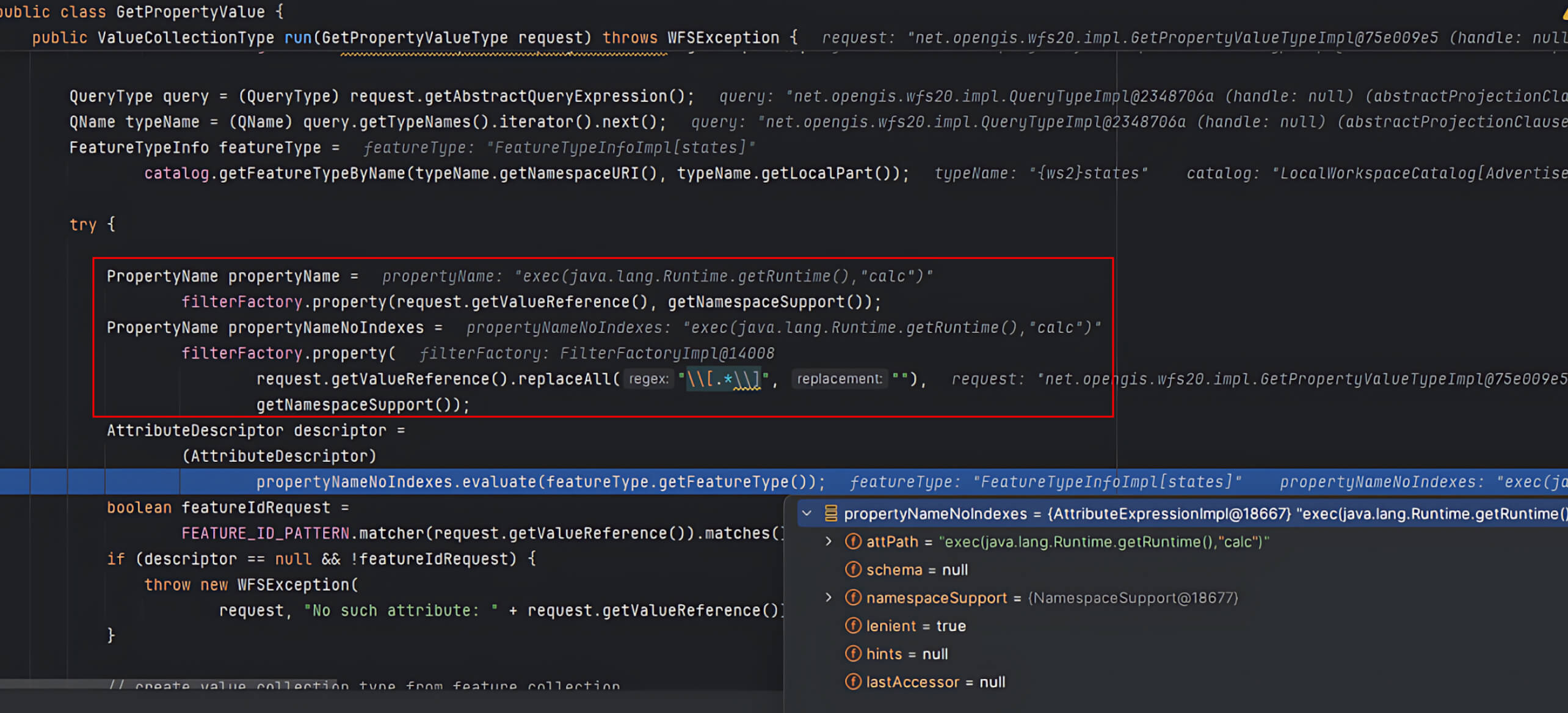Click the underlined regex string literal
Viewport: 1568px width, 713px height.
coord(724,379)
